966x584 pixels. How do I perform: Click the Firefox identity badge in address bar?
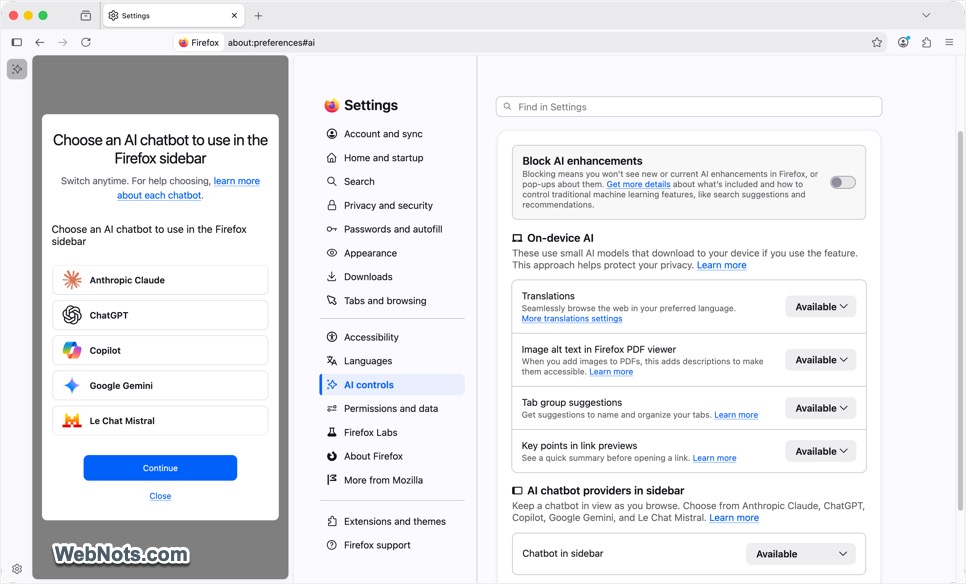point(199,43)
